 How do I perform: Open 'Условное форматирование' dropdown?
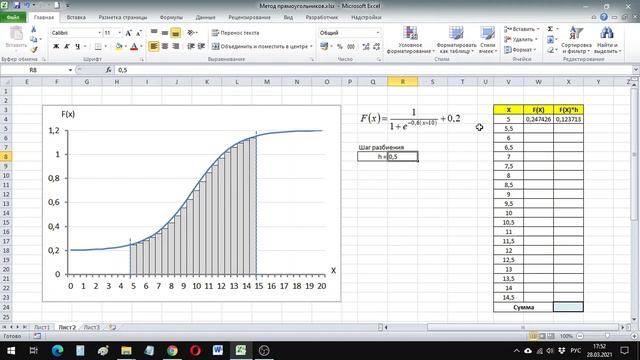[x=410, y=40]
